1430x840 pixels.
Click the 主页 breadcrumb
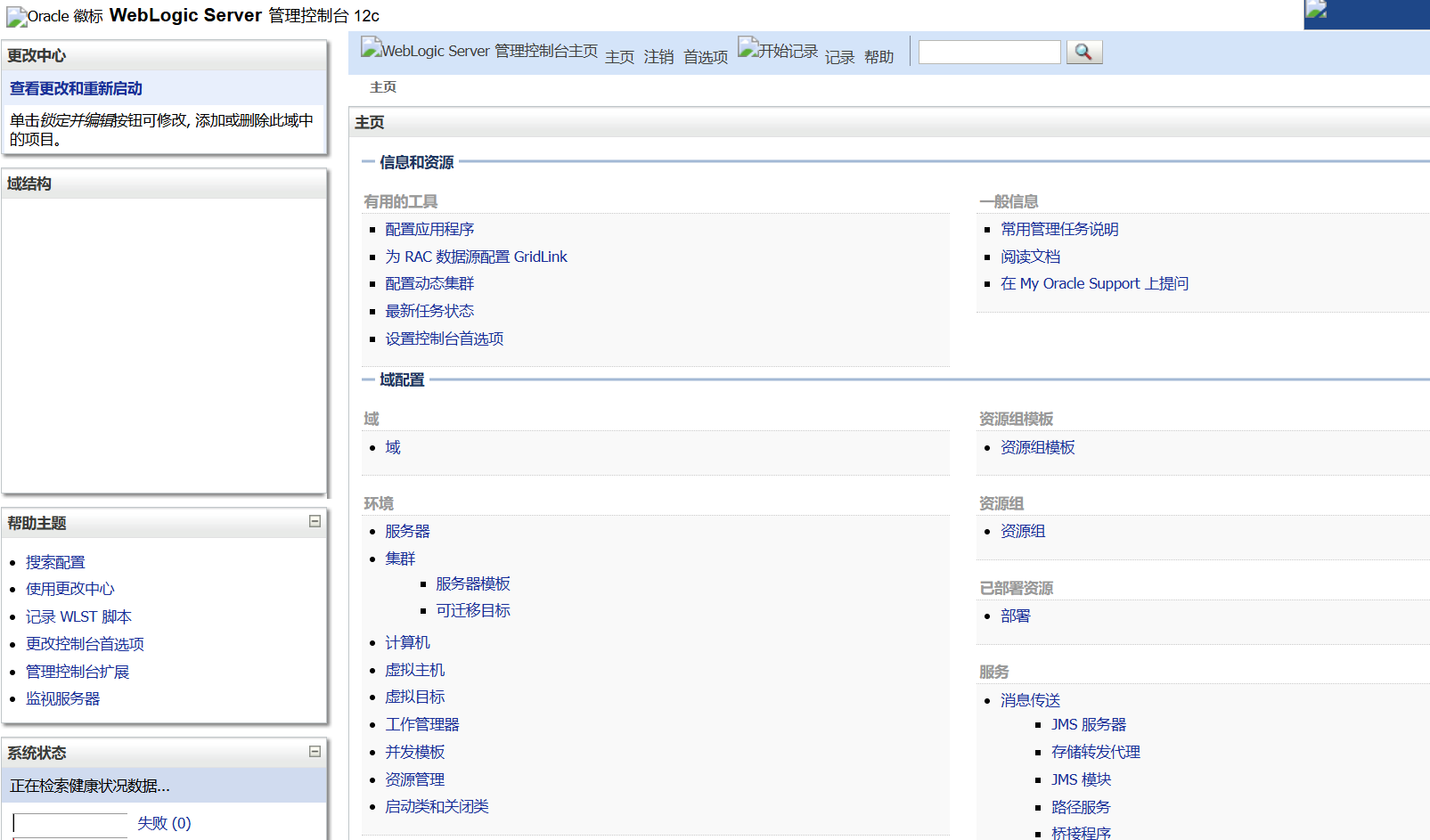coord(383,87)
